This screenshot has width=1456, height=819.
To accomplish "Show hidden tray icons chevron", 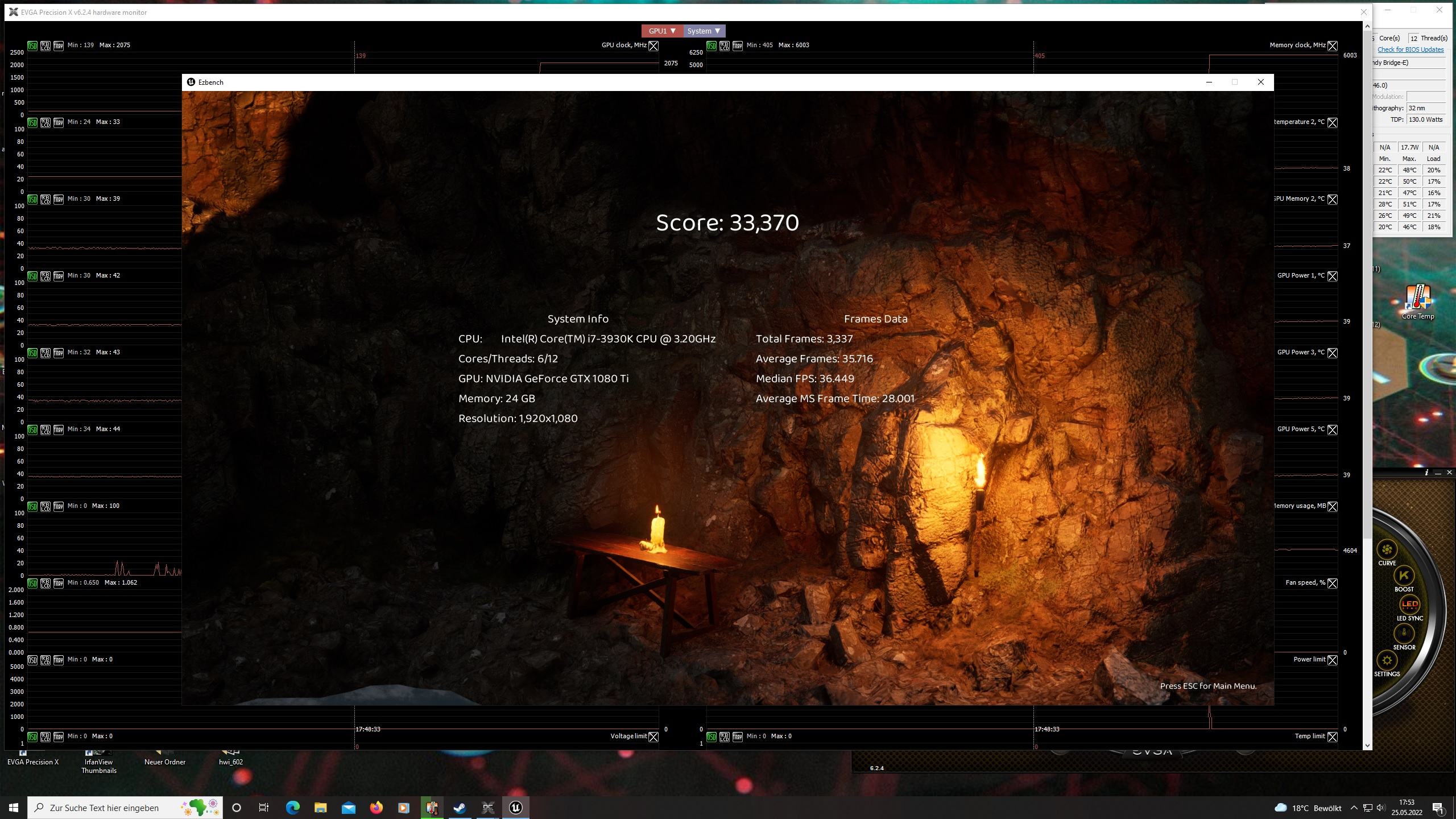I will coord(1354,808).
